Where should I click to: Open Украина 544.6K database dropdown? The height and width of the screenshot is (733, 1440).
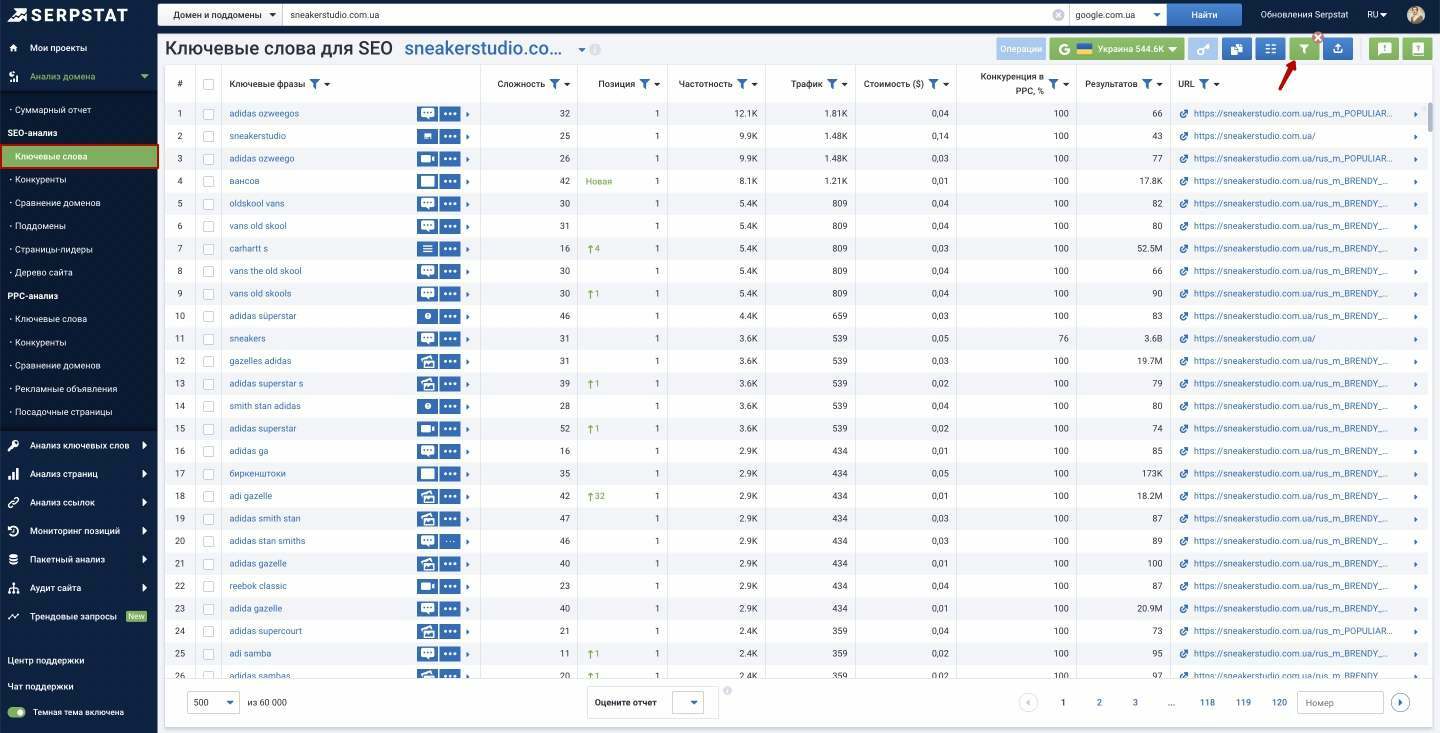1117,48
